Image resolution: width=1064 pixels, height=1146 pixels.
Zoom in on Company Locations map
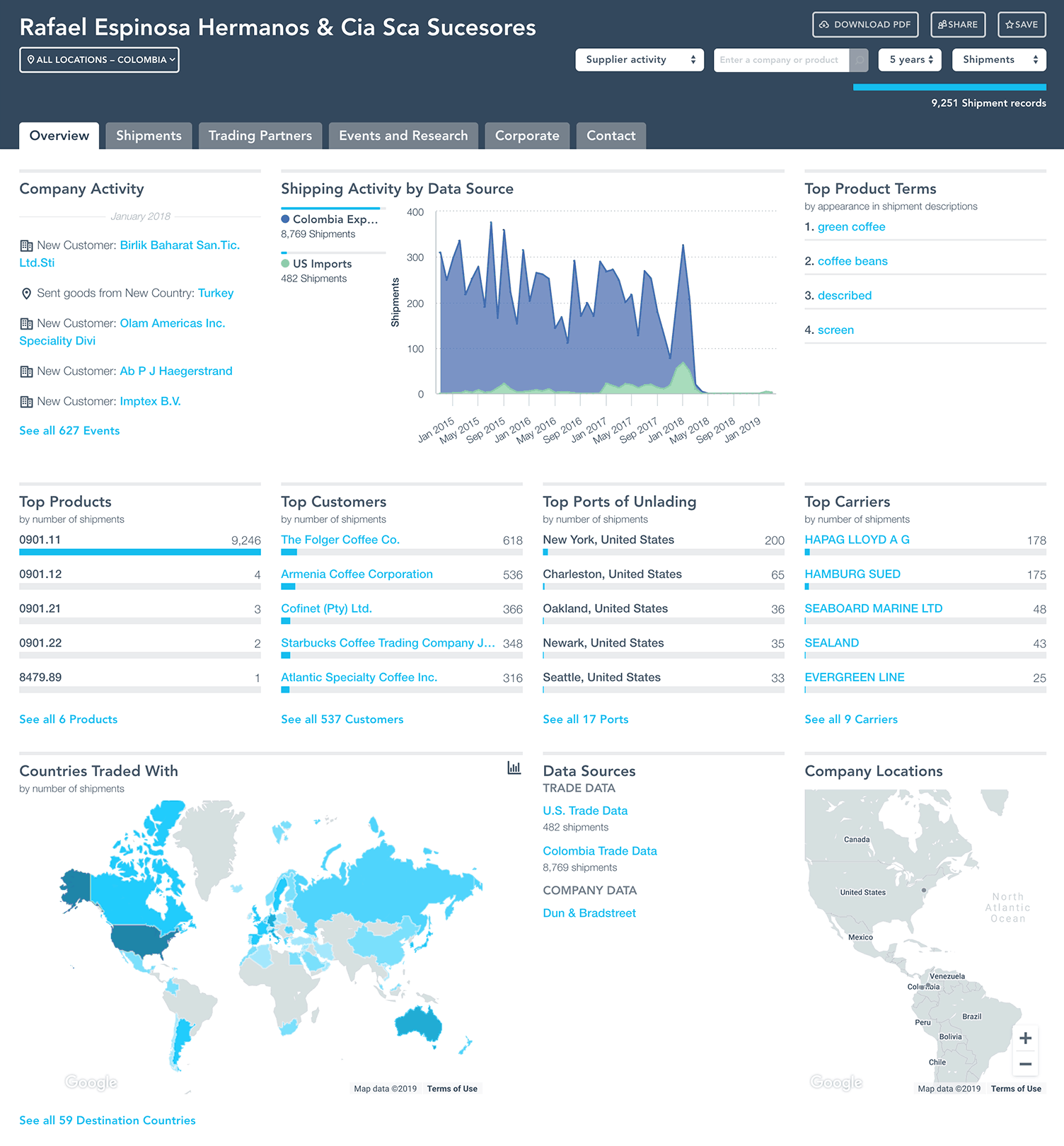[1025, 1038]
